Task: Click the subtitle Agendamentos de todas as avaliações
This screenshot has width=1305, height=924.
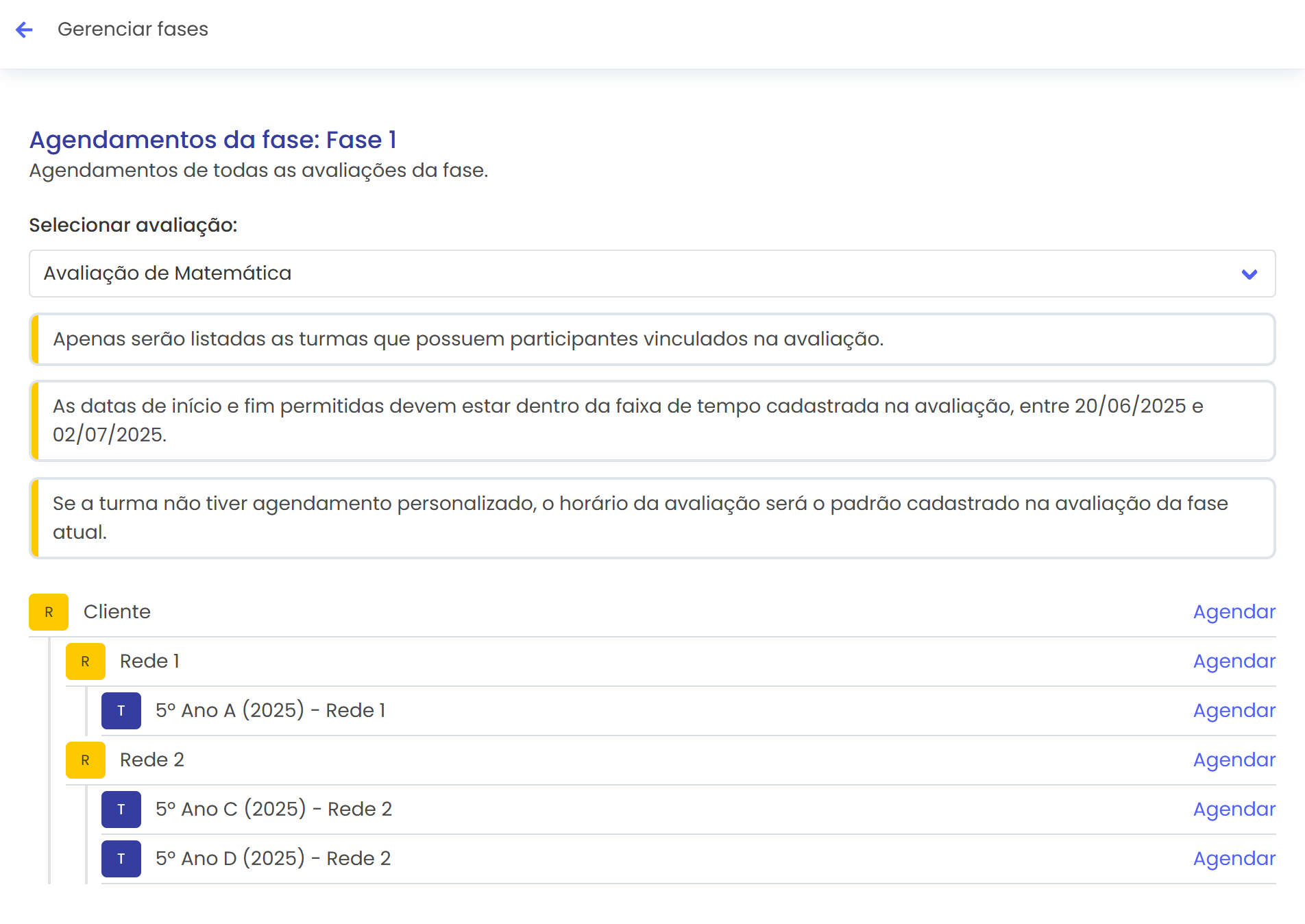Action: (258, 170)
